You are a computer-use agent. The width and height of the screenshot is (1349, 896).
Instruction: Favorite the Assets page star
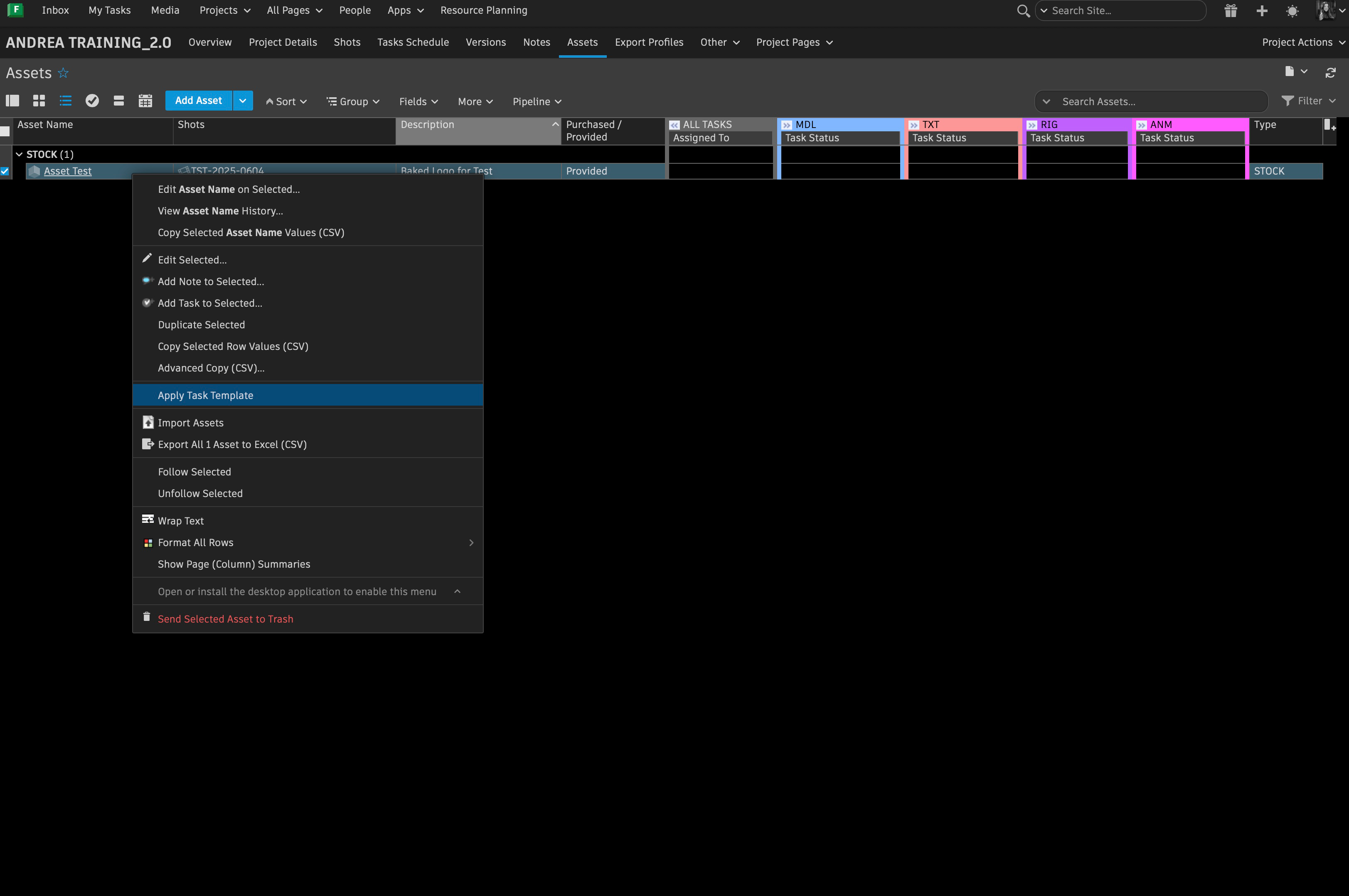click(64, 73)
